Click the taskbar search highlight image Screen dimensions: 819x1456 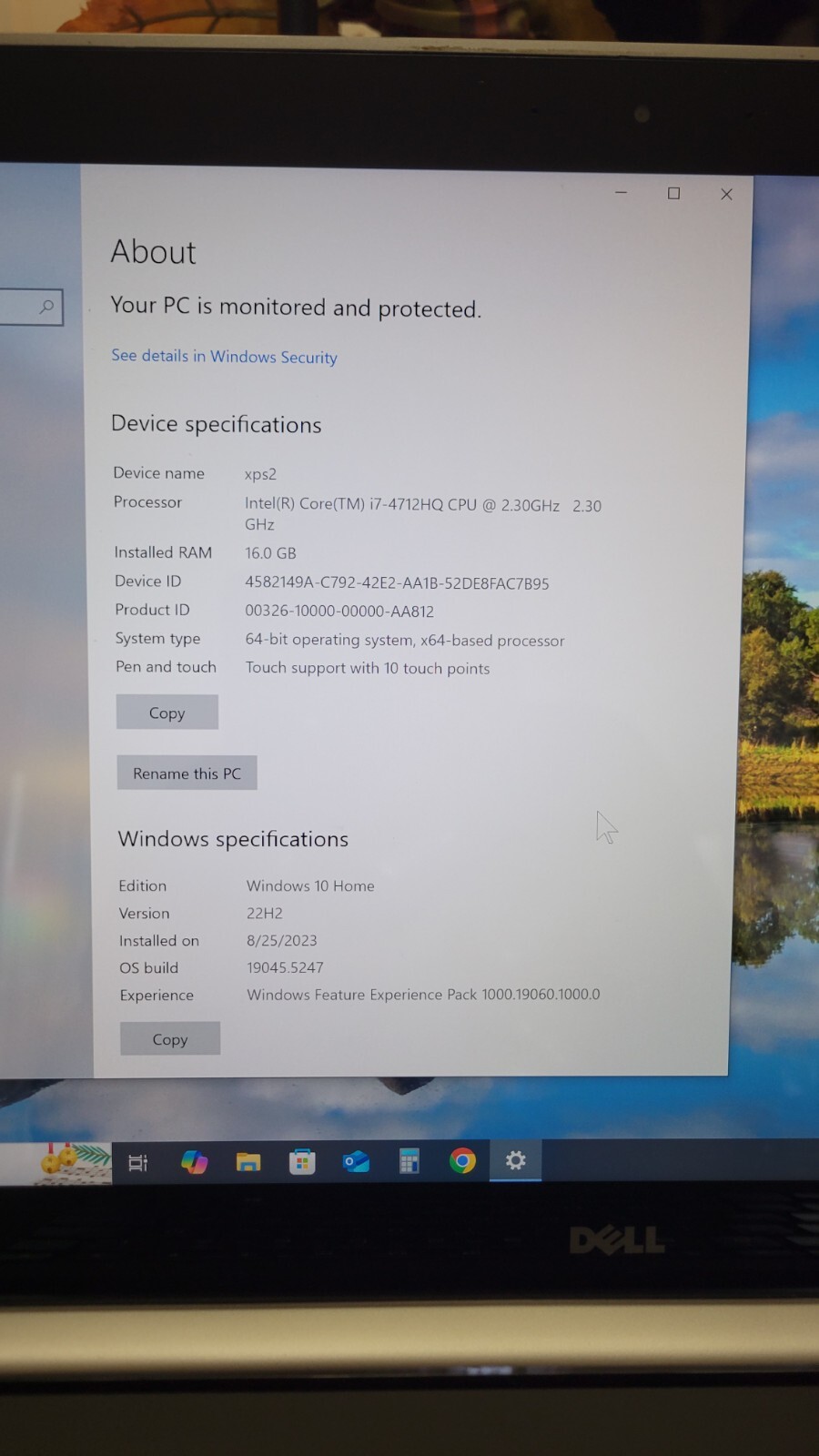pyautogui.click(x=75, y=1163)
